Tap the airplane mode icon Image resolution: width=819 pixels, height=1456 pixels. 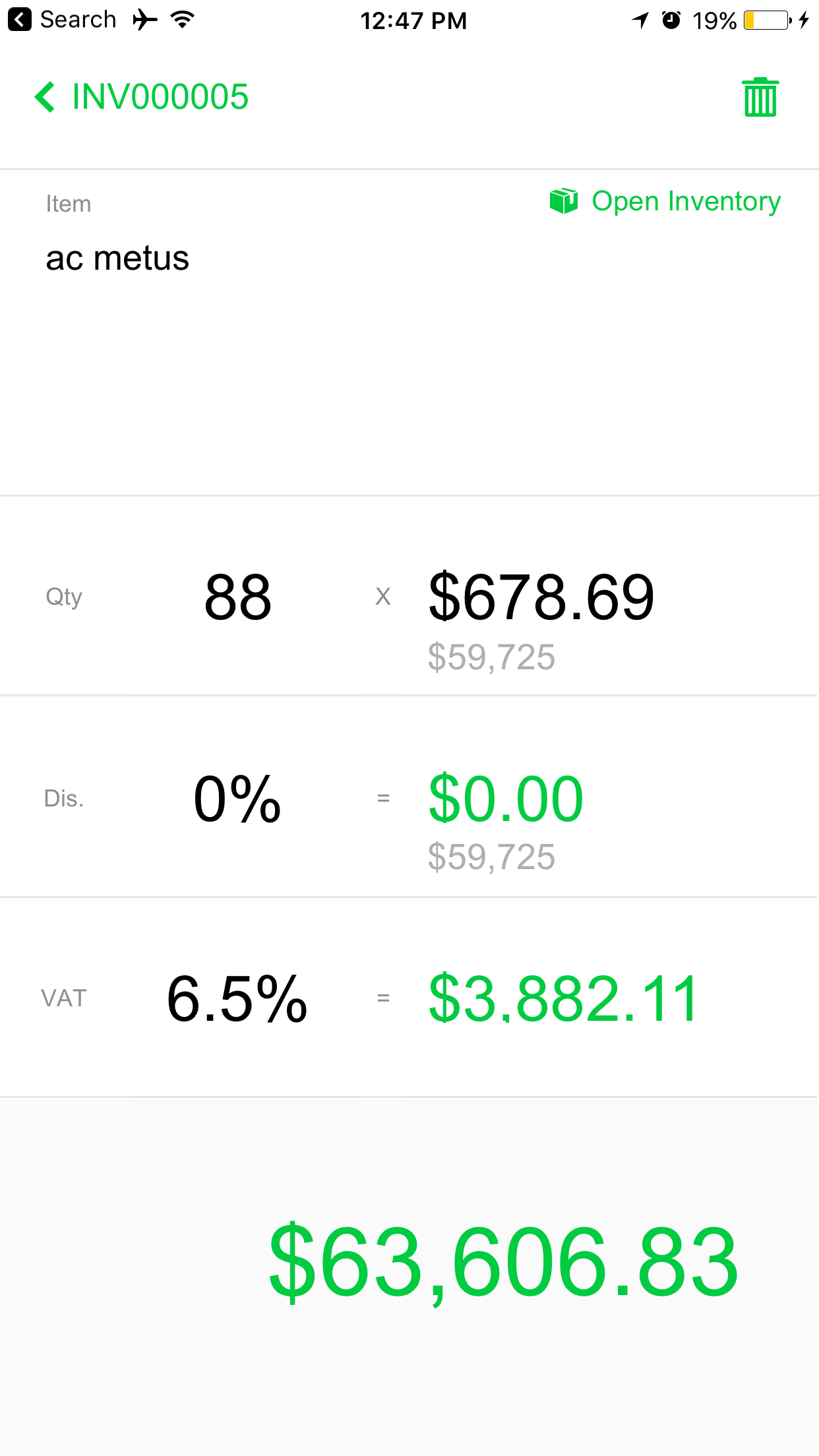144,20
